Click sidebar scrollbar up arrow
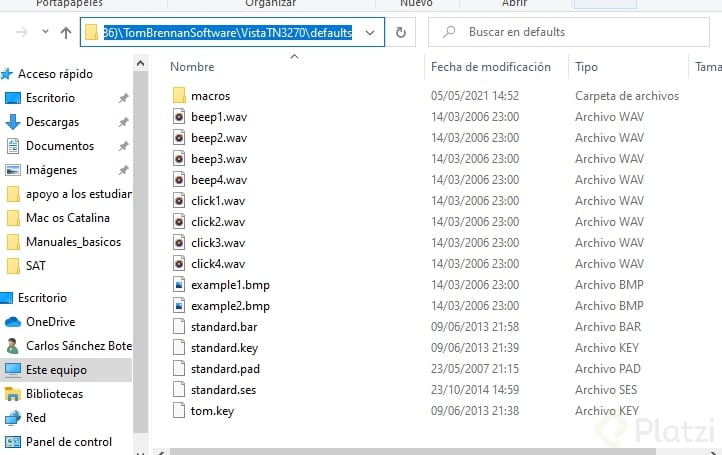The width and height of the screenshot is (722, 455). click(140, 63)
